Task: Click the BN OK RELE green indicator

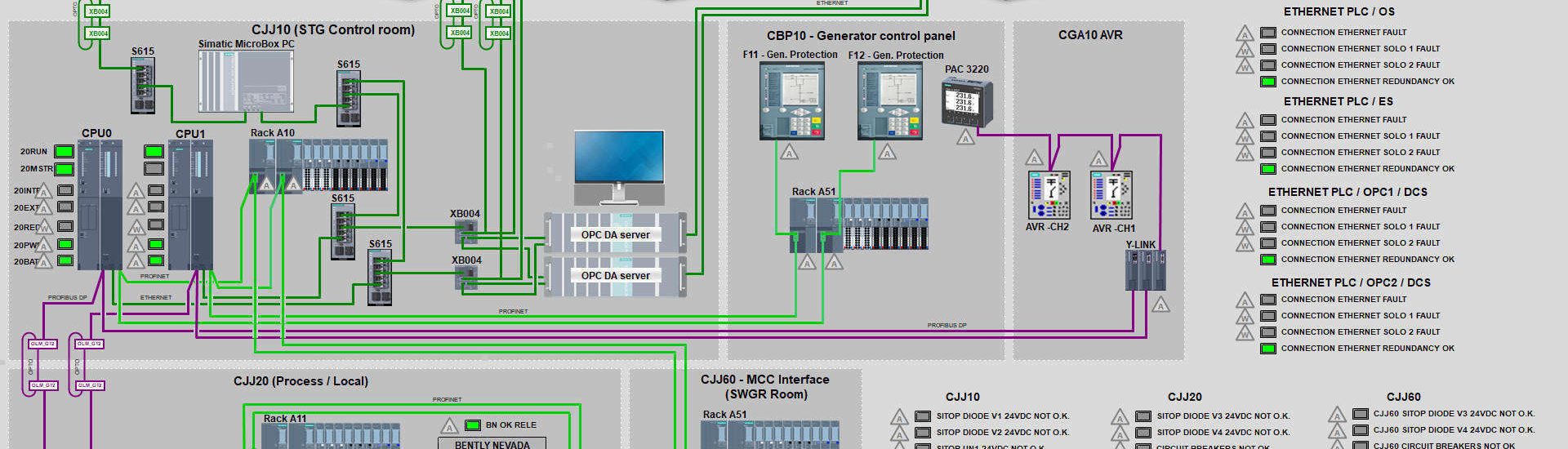Action: click(472, 425)
